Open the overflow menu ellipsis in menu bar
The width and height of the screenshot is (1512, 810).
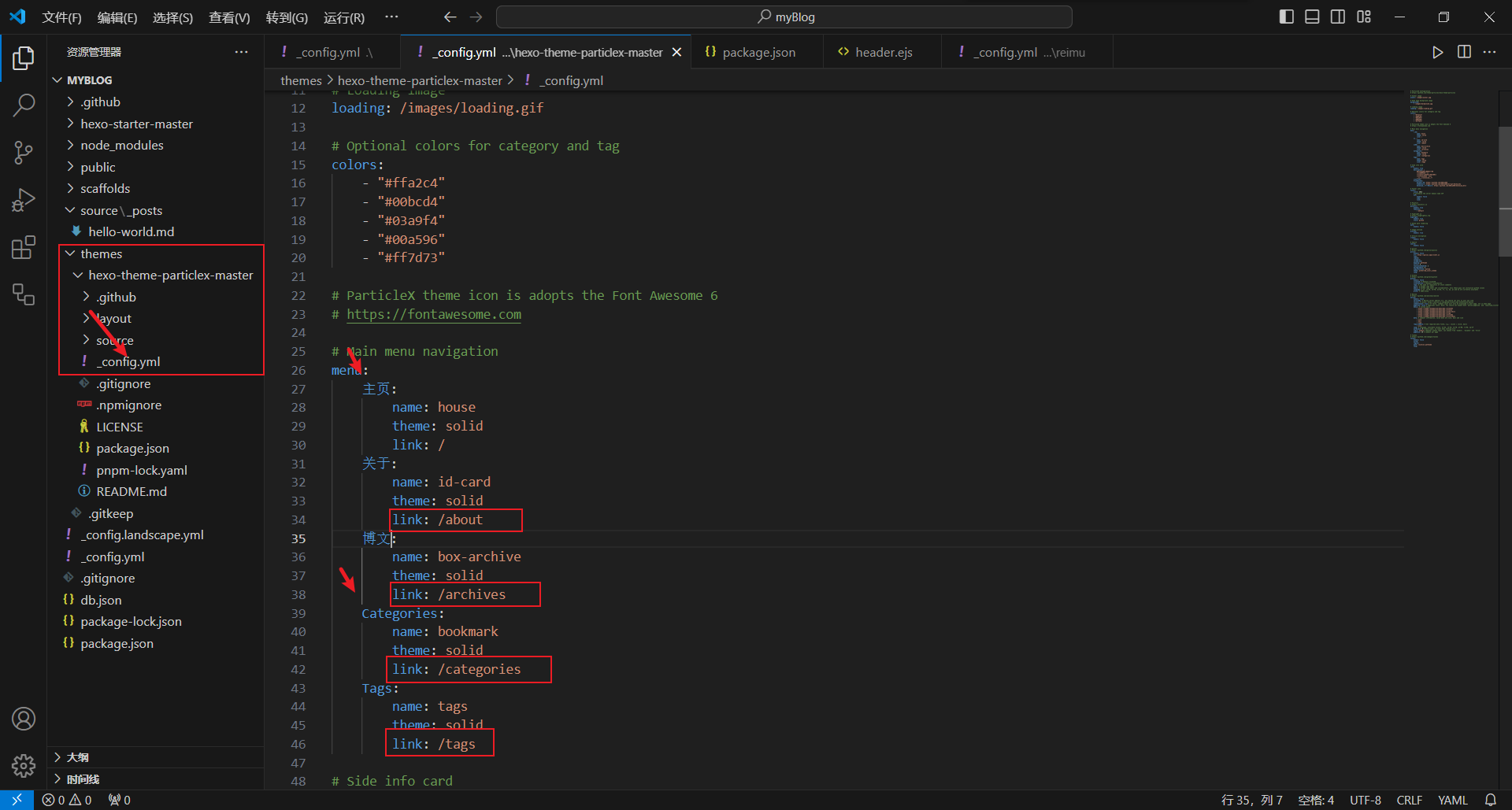coord(391,17)
